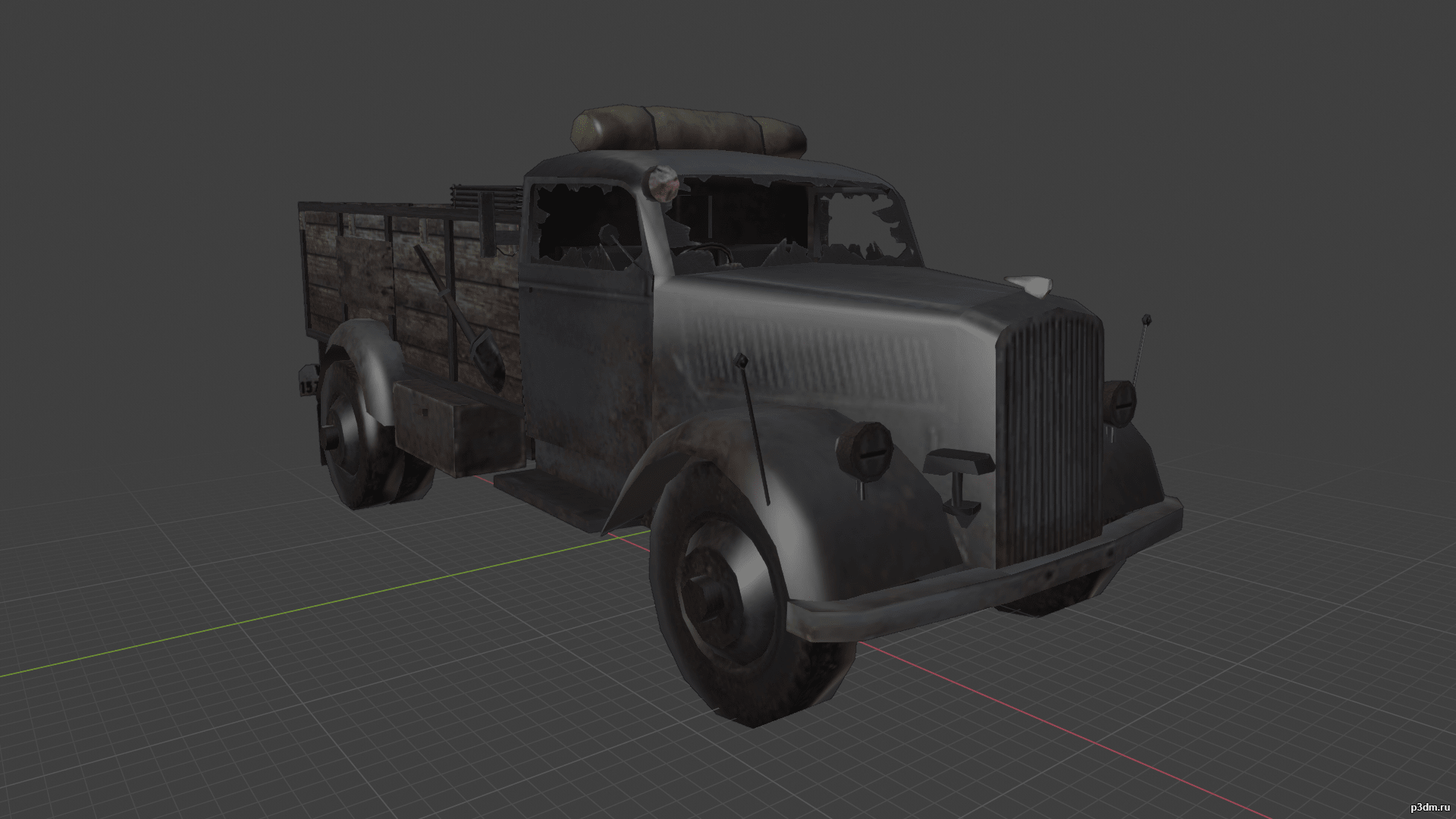Select the headlight beside the front fender

point(864,449)
